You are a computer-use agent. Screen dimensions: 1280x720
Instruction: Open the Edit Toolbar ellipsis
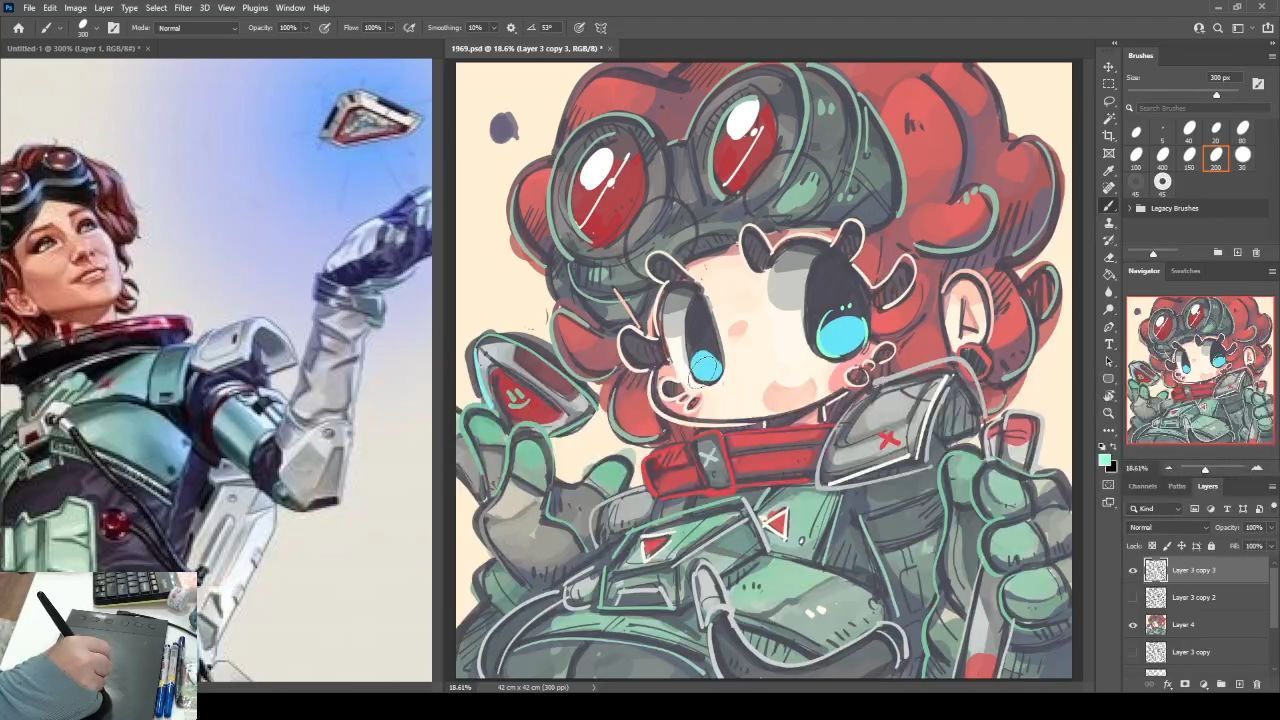[x=1109, y=430]
